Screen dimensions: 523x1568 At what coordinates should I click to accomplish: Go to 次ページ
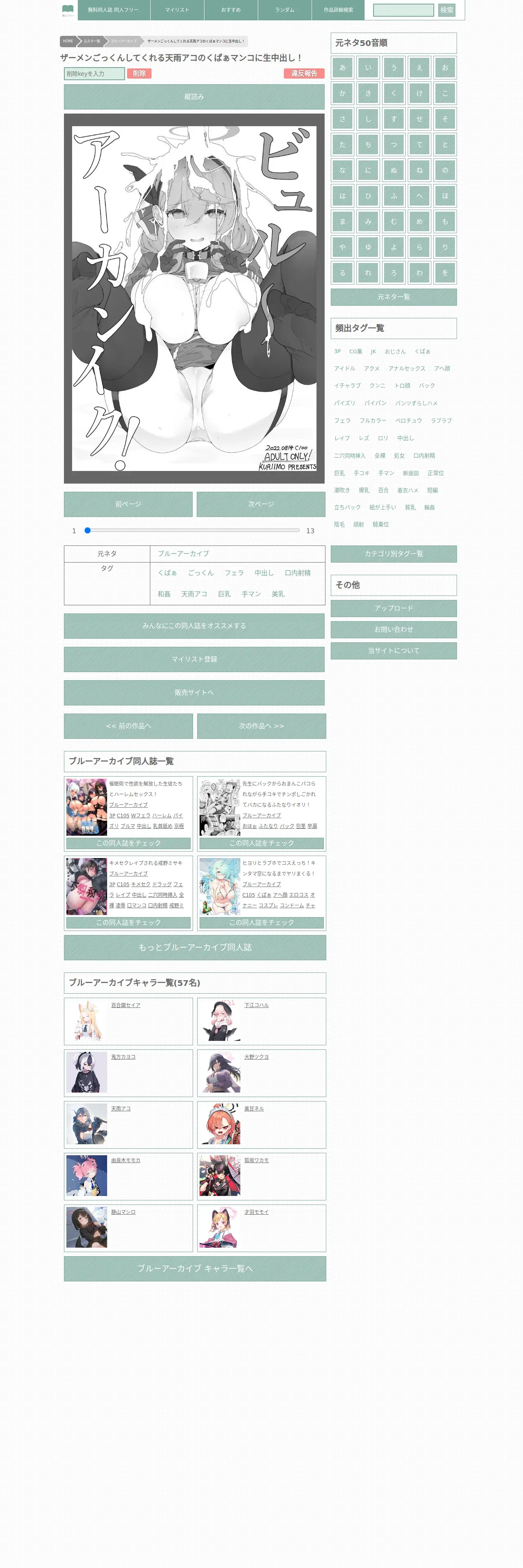(261, 504)
